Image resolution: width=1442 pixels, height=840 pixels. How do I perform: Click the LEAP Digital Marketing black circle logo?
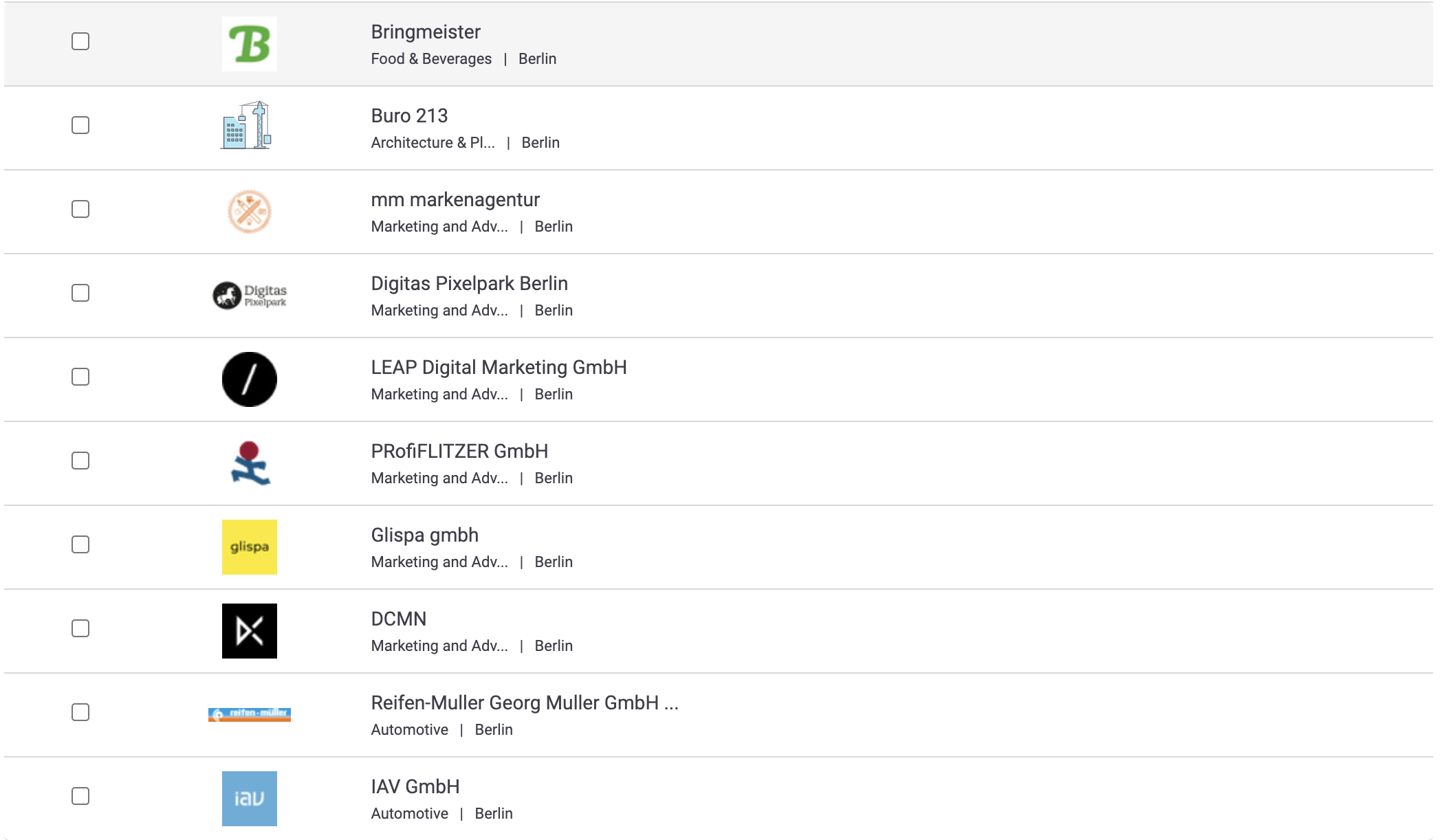click(x=250, y=379)
